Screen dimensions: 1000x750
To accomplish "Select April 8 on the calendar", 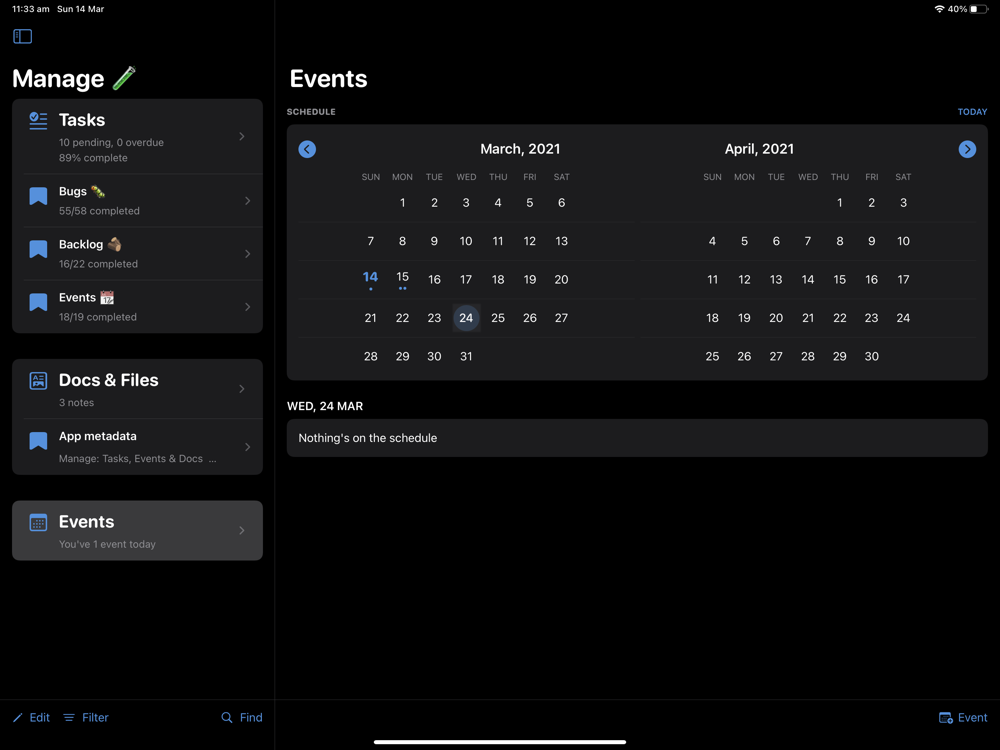I will (x=839, y=241).
